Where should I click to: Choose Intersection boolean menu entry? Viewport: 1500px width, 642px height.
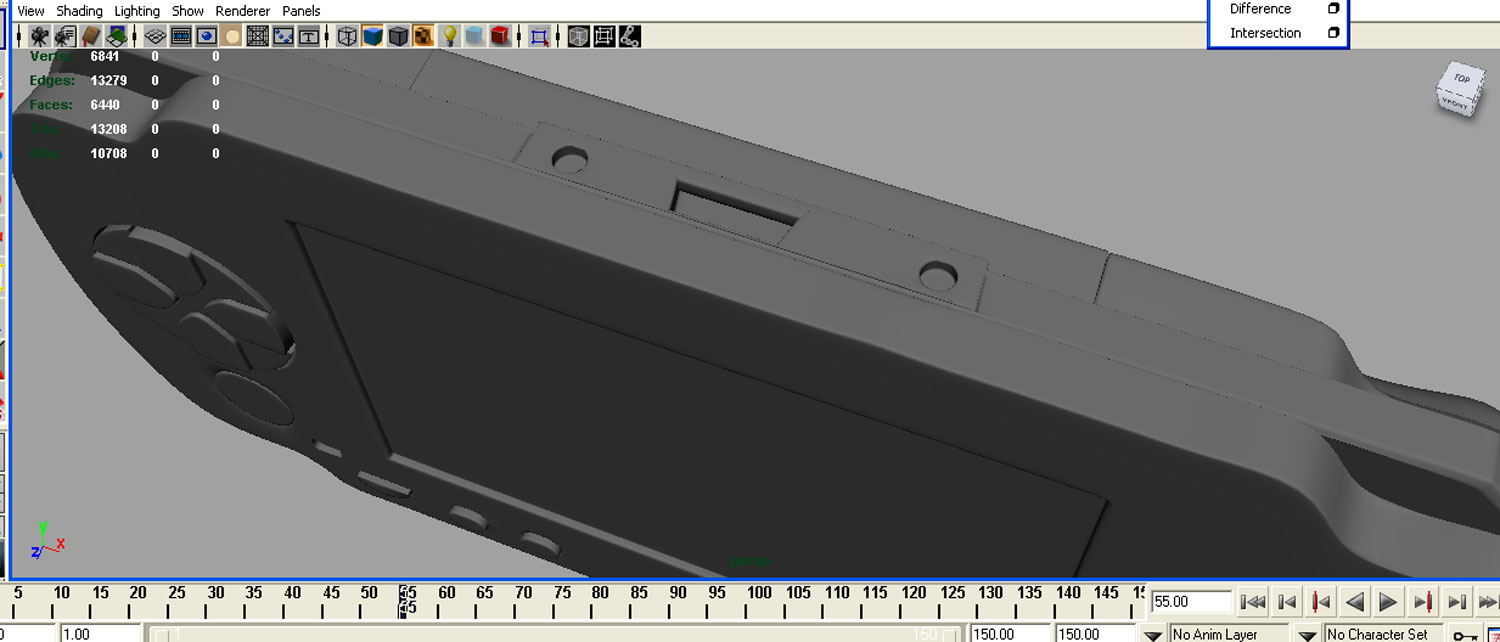point(1265,33)
